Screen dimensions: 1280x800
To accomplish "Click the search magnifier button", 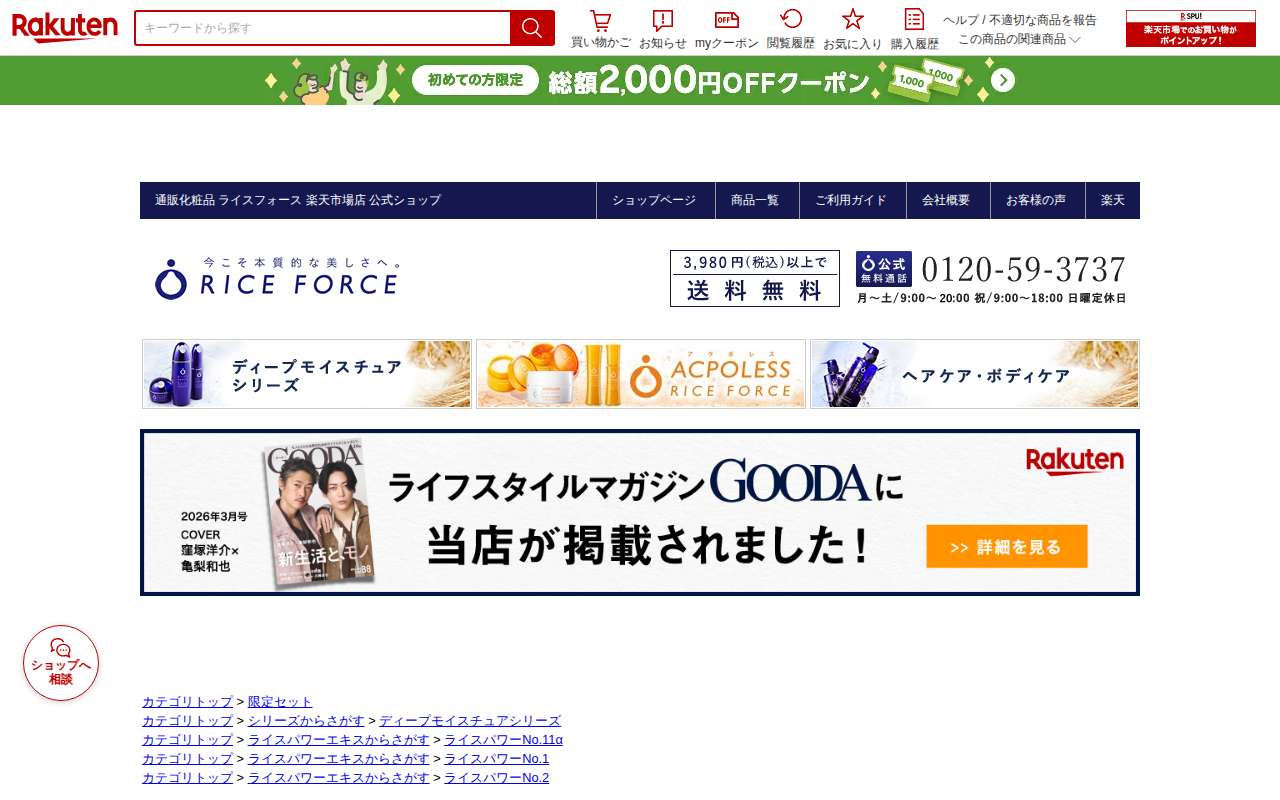I will (532, 28).
